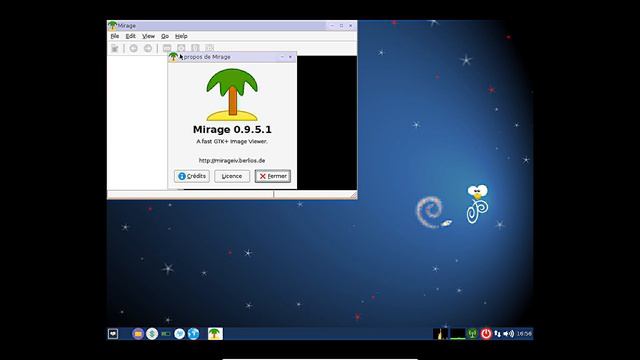Screen dimensions: 640x360
Task: Minimize the Mirage main window
Action: click(332, 26)
